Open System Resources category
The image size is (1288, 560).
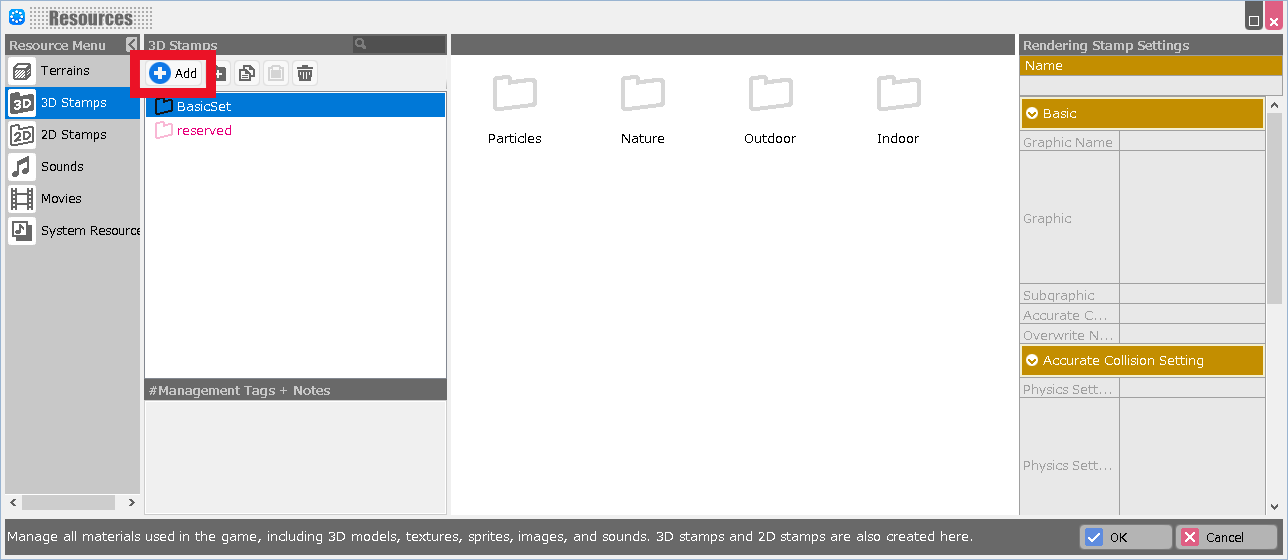click(x=90, y=231)
